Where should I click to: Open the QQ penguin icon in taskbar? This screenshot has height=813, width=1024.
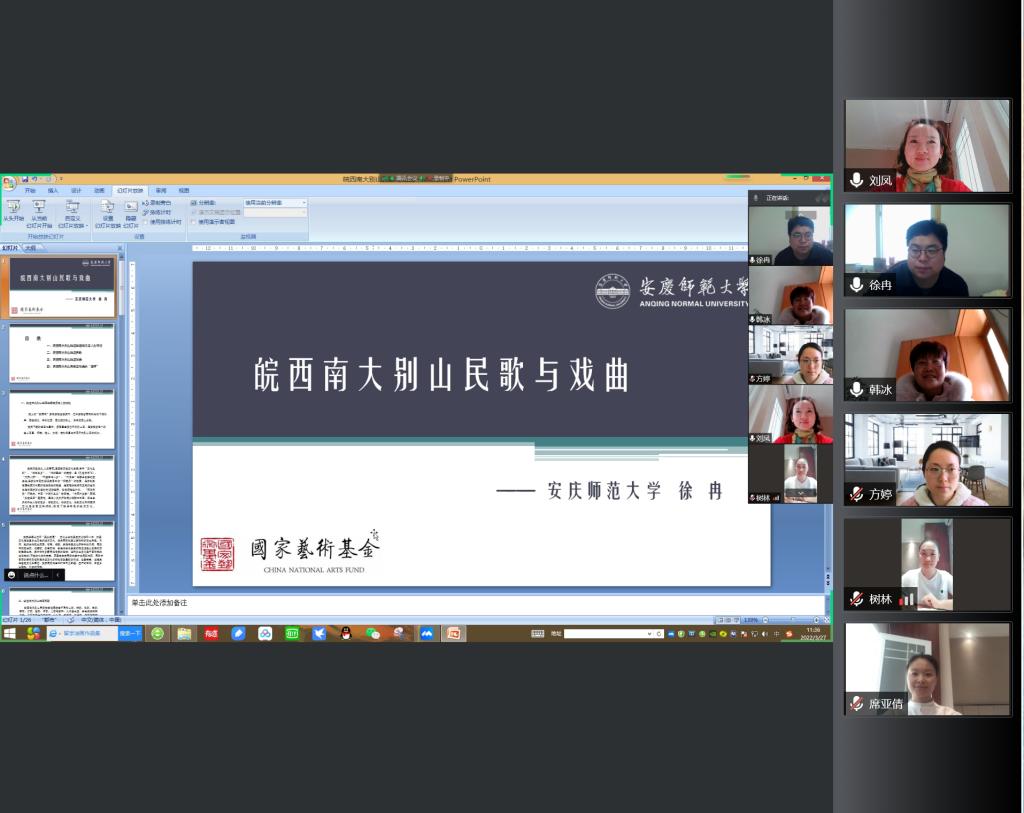coord(346,633)
